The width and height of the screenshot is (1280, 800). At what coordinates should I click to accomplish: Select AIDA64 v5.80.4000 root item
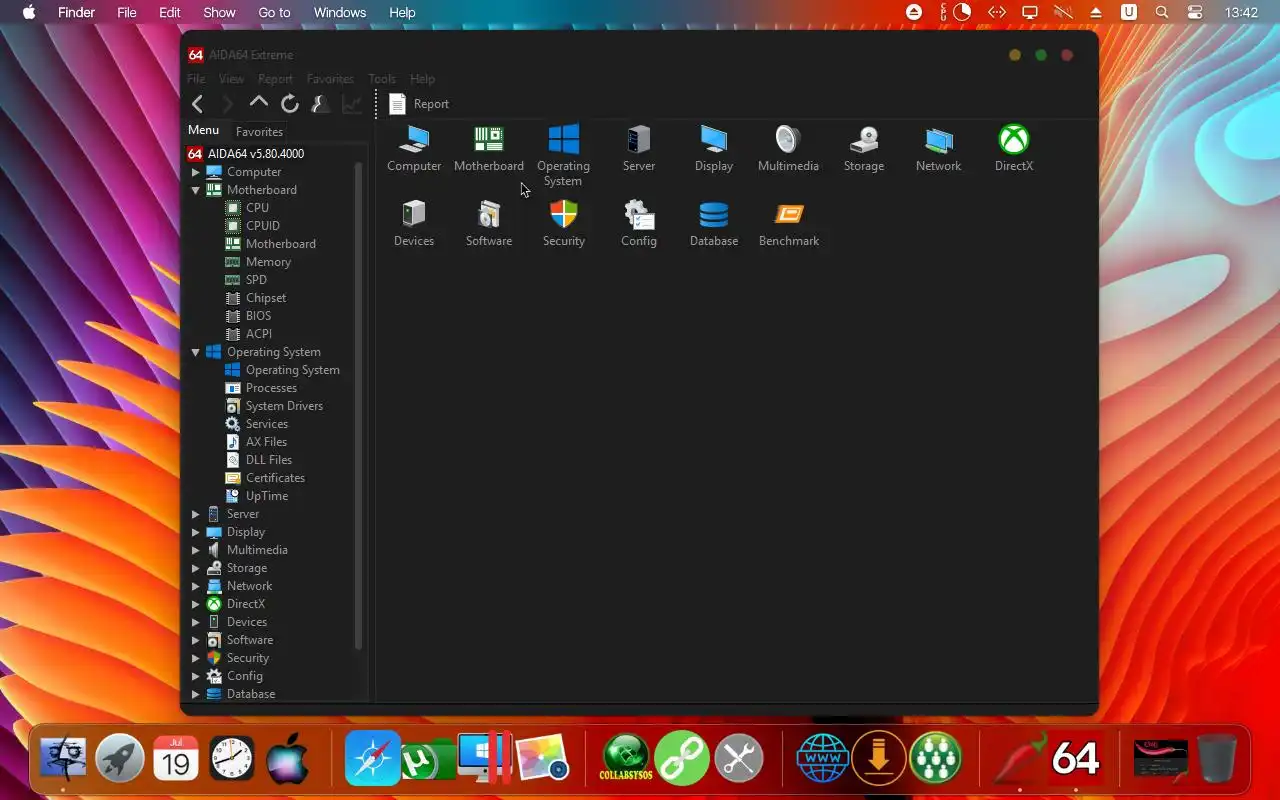tap(246, 154)
